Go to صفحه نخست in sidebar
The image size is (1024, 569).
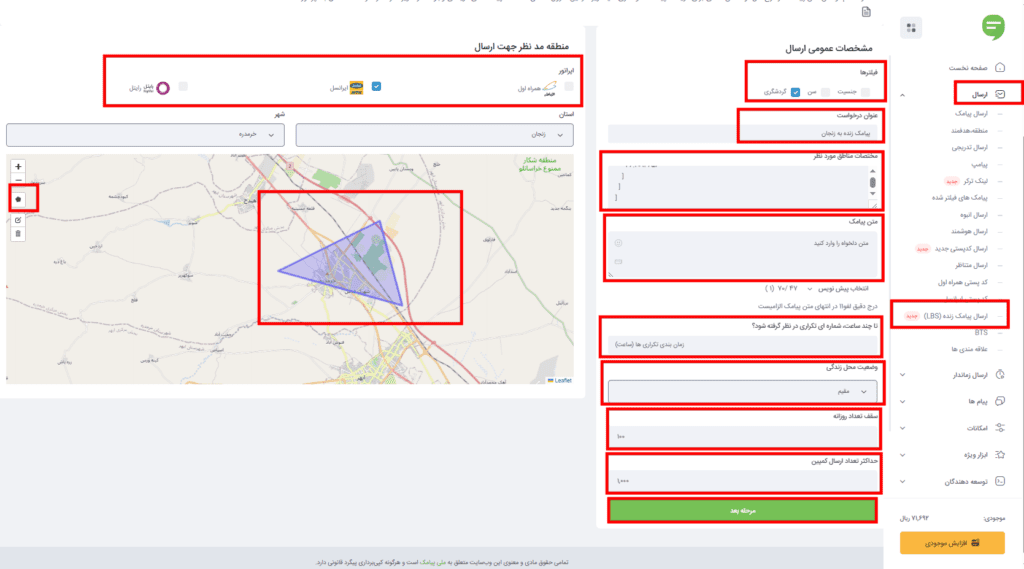[968, 68]
